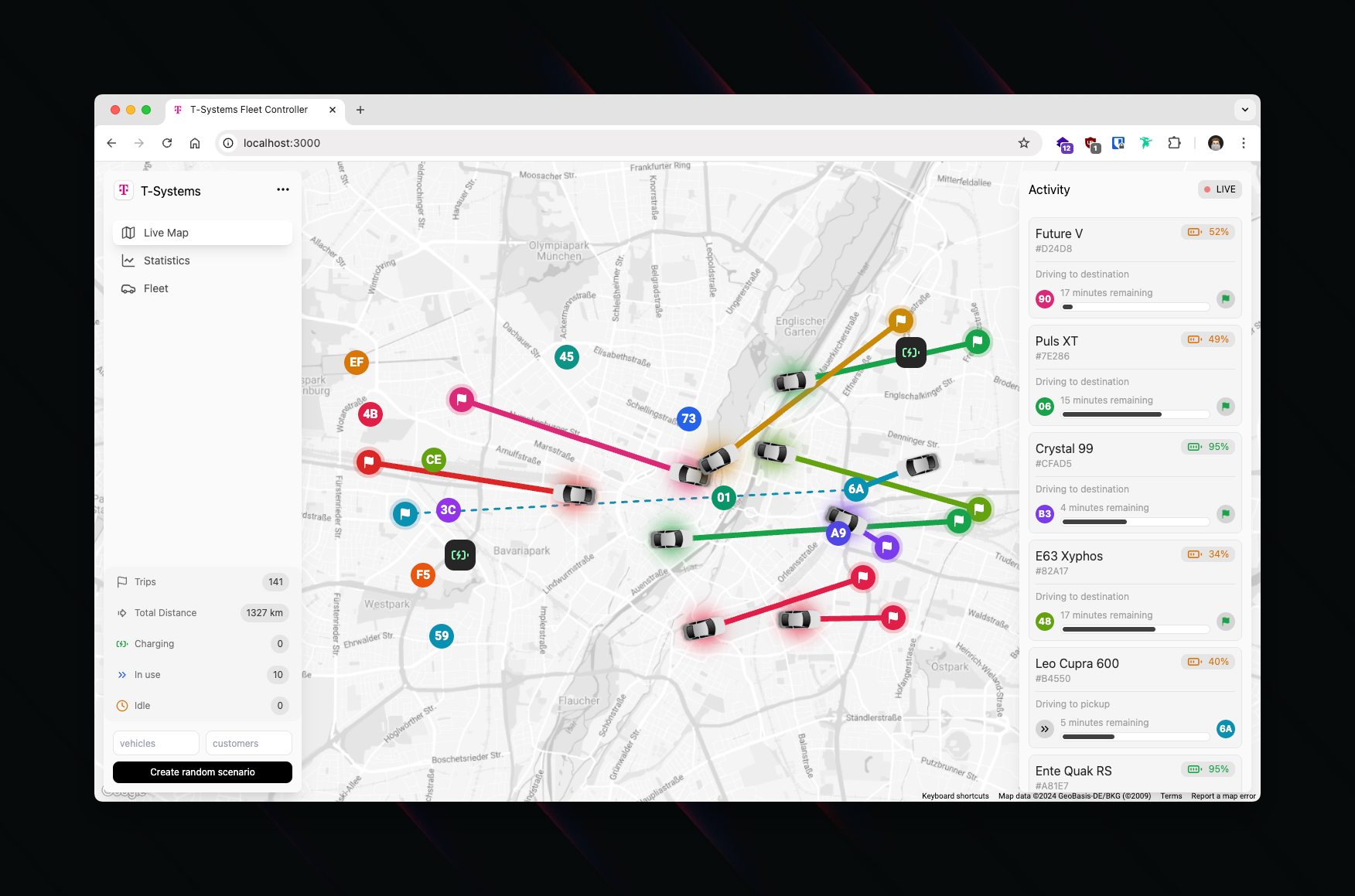The image size is (1355, 896).
Task: Click customer badge B3 on Crystal 99
Action: (1045, 514)
